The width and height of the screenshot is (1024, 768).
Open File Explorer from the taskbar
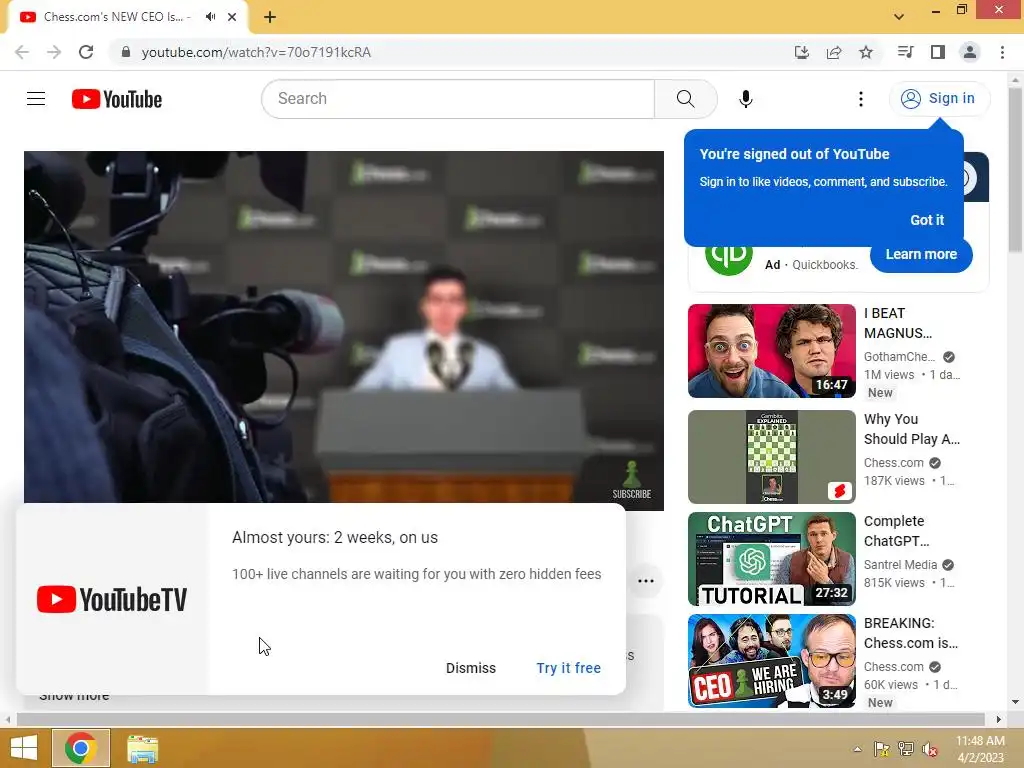(x=142, y=748)
